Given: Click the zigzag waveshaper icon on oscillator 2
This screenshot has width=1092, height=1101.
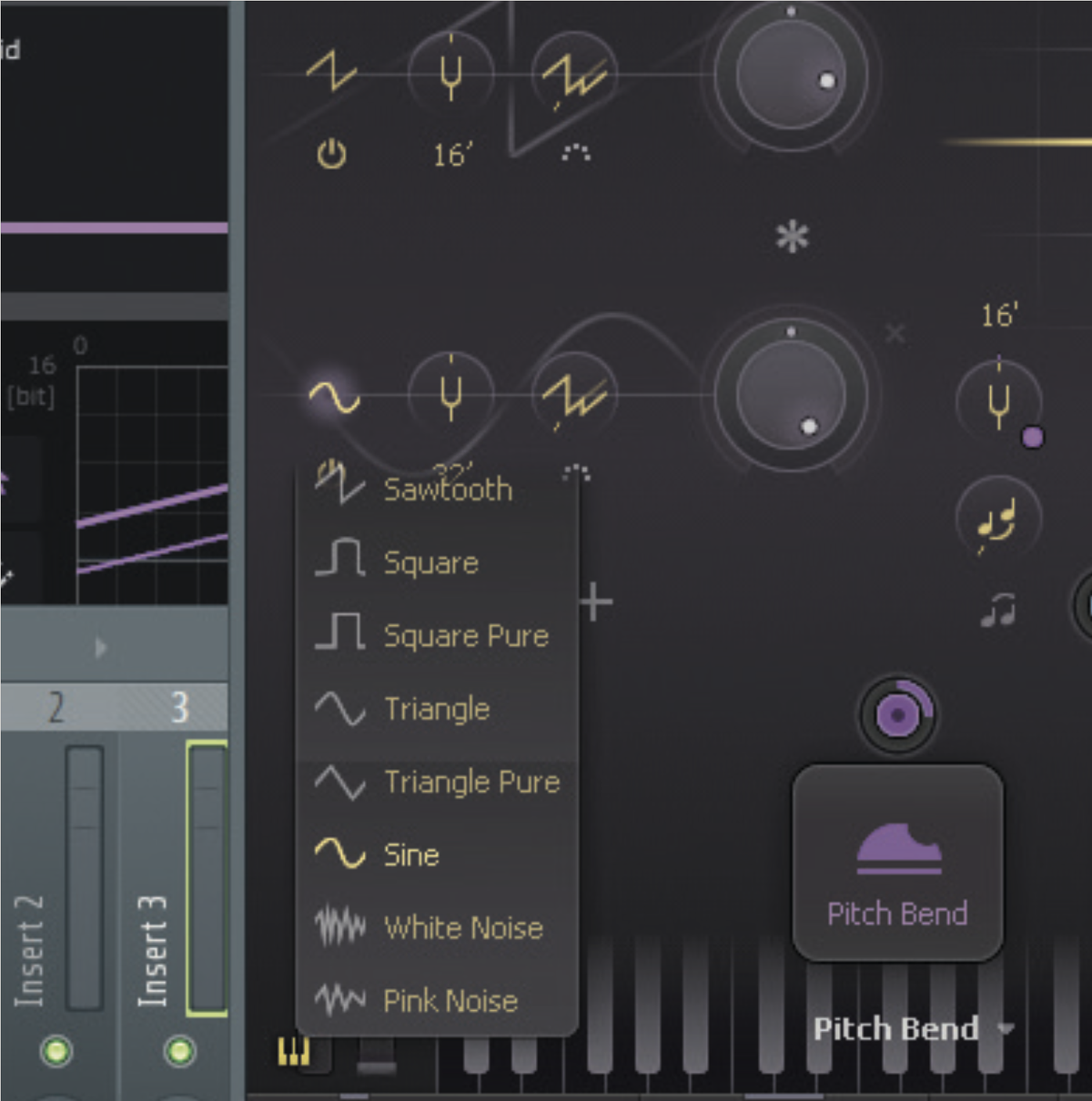Looking at the screenshot, I should (x=572, y=395).
